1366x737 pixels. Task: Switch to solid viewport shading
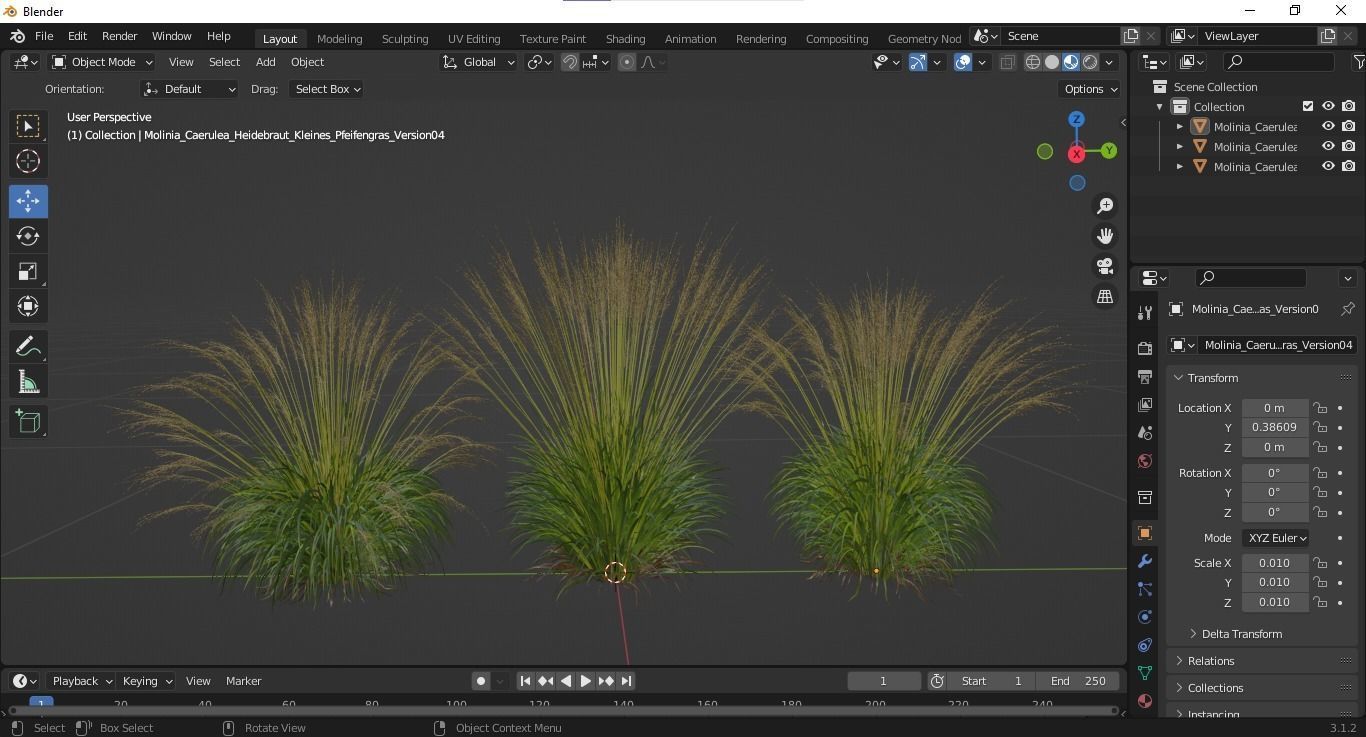click(1052, 62)
